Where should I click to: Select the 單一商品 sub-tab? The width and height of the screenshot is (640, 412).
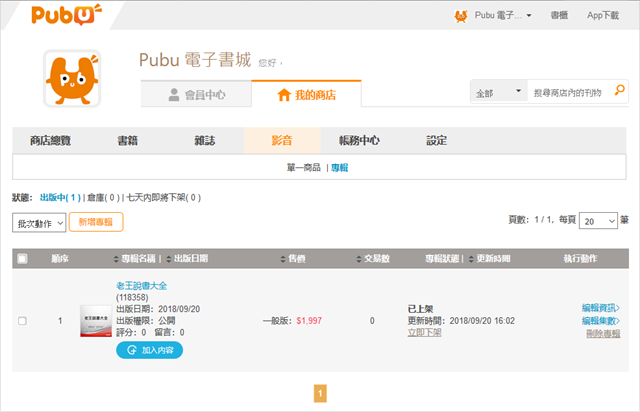pyautogui.click(x=304, y=167)
